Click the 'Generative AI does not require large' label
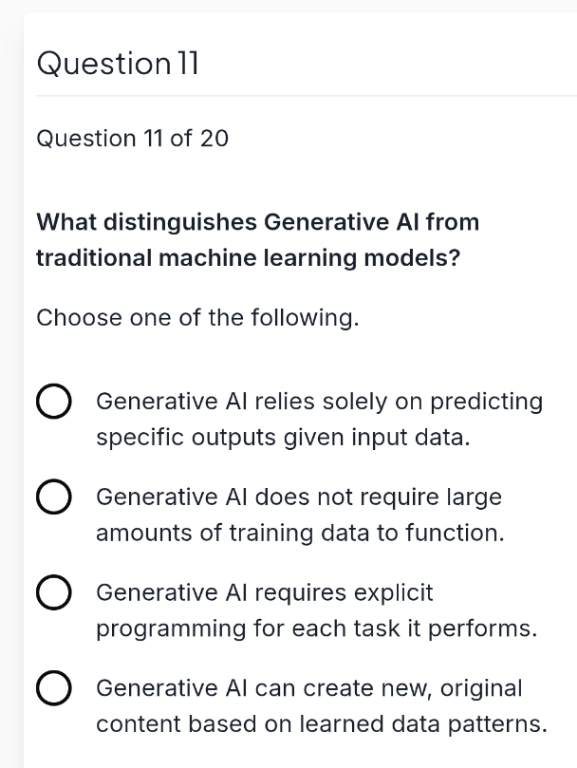The height and width of the screenshot is (768, 577). pyautogui.click(x=299, y=497)
